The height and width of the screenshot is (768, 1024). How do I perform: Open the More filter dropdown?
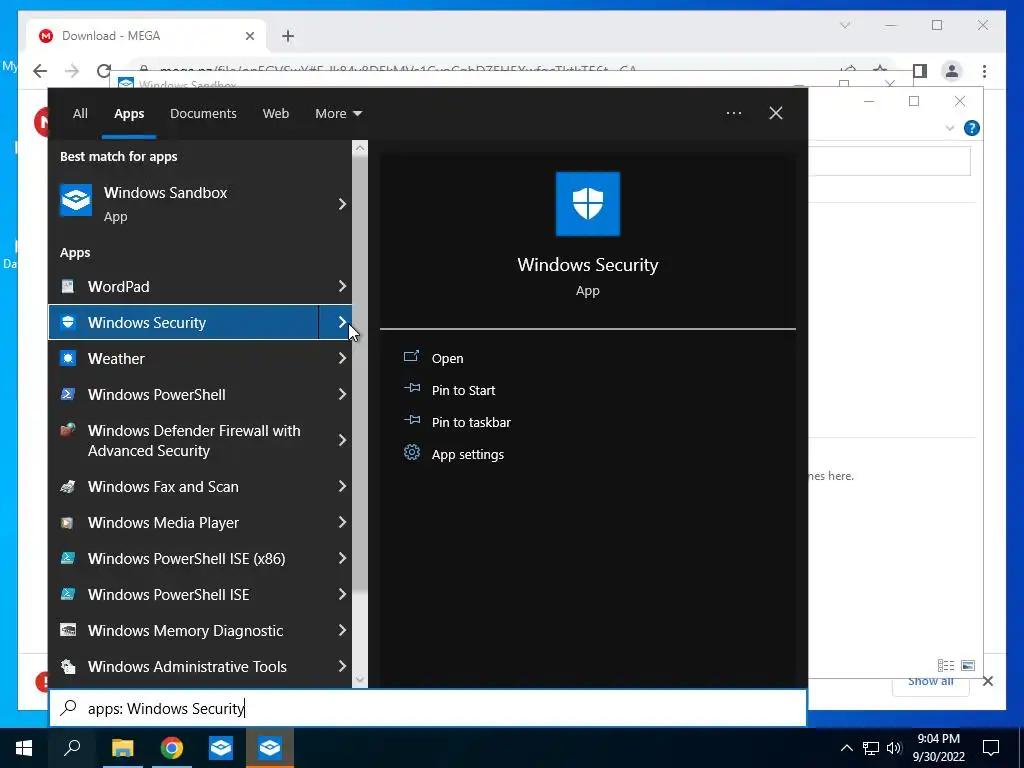click(x=338, y=114)
